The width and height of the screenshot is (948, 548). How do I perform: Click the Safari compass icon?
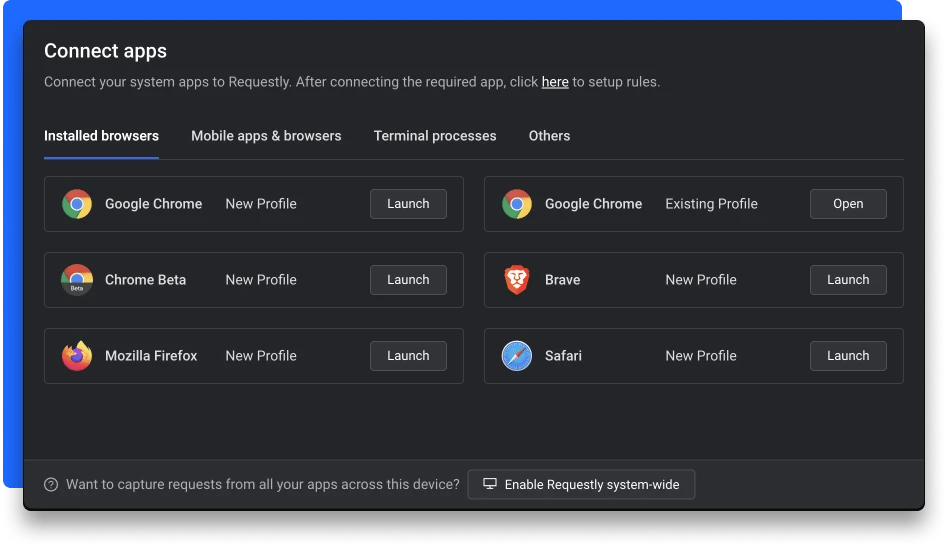click(517, 356)
